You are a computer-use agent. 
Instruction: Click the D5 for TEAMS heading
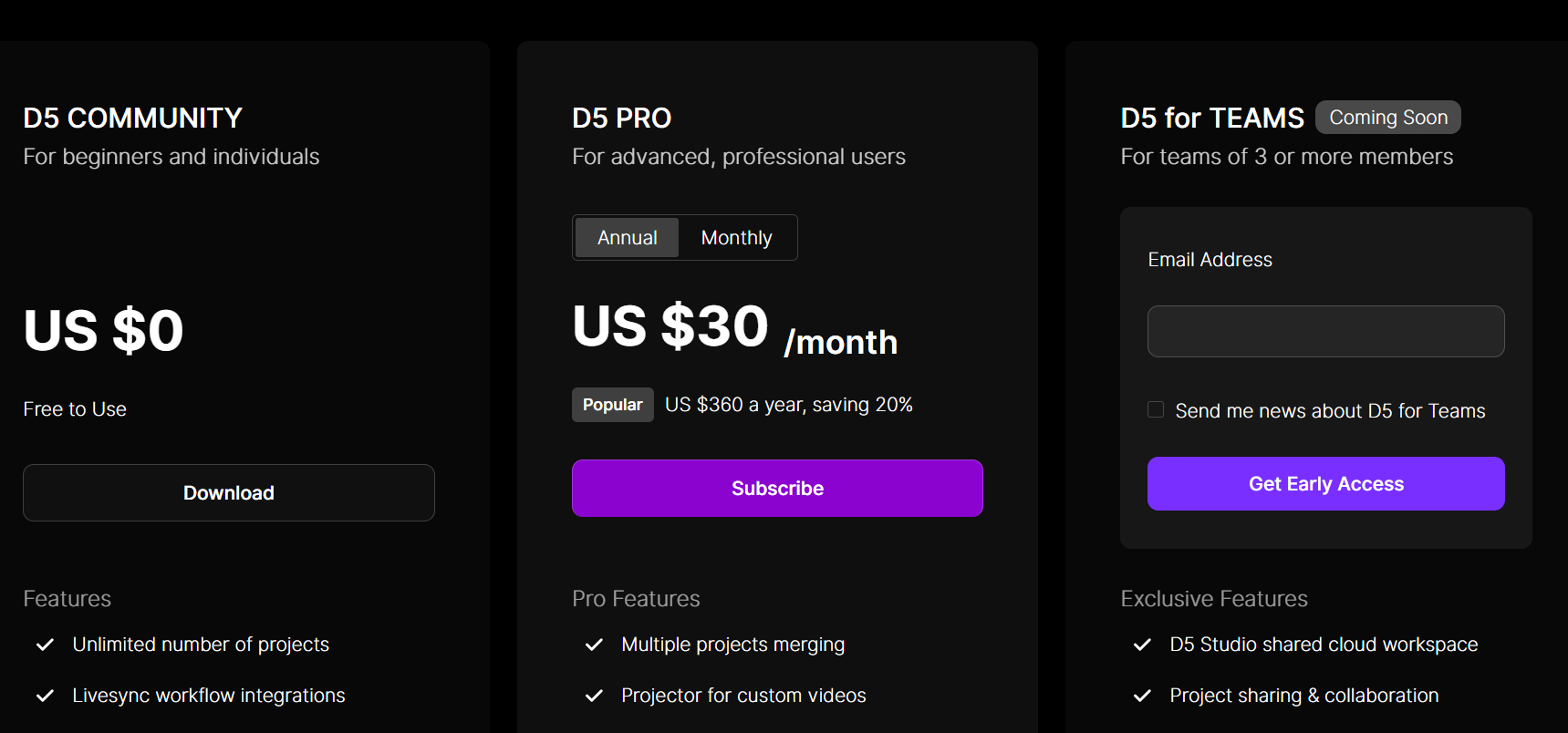[x=1212, y=119]
